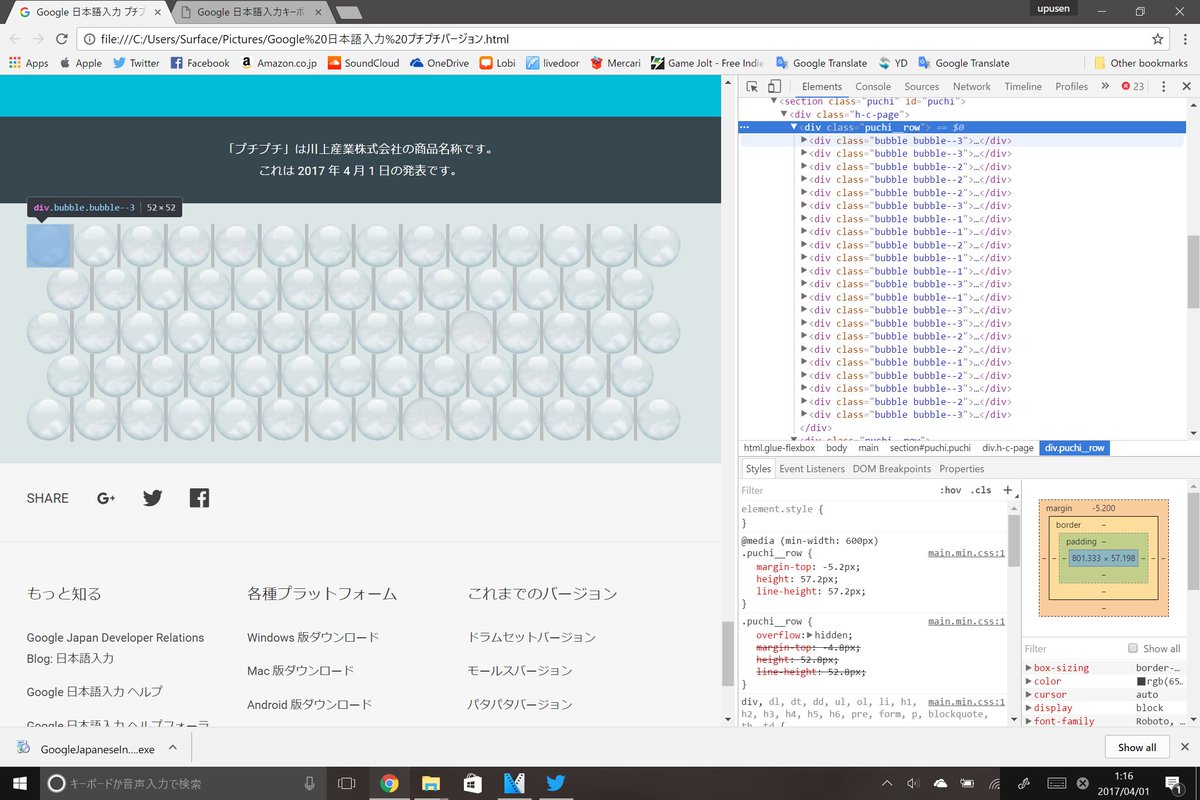Image resolution: width=1200 pixels, height=800 pixels.
Task: Open the Chrome three-dot menu
Action: [1185, 39]
